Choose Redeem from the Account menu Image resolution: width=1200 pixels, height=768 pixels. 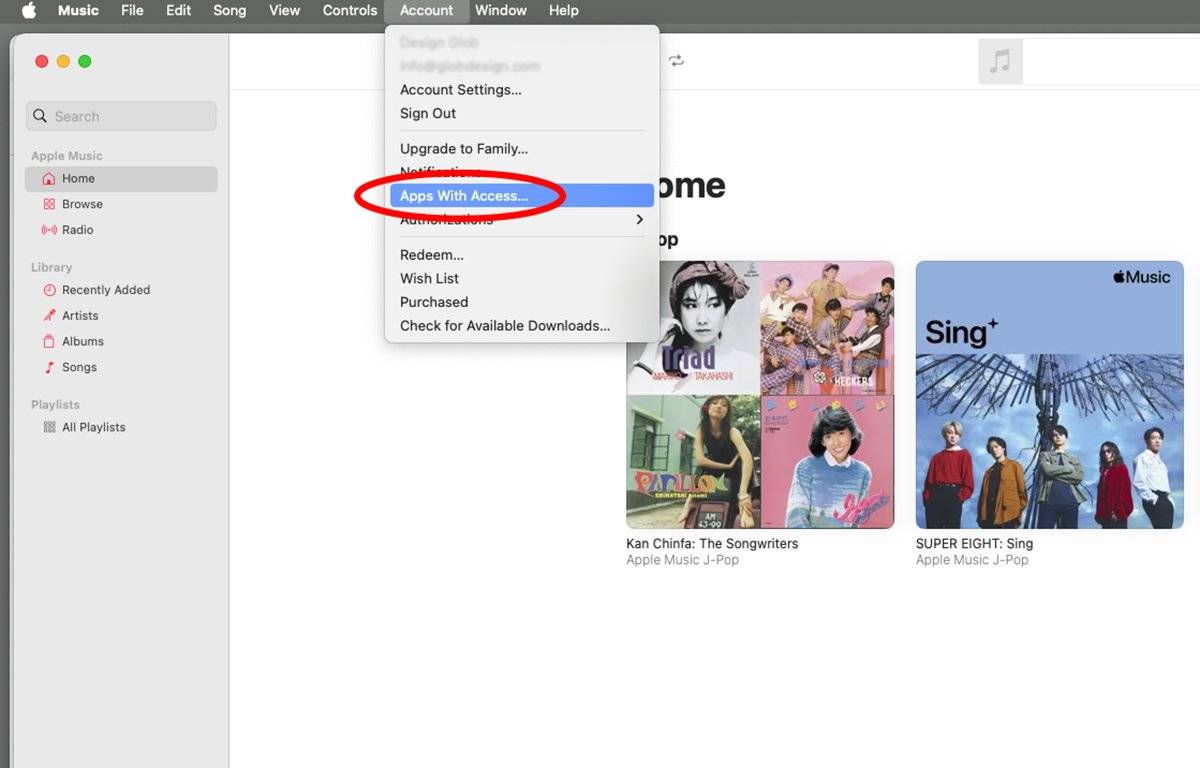(x=432, y=254)
